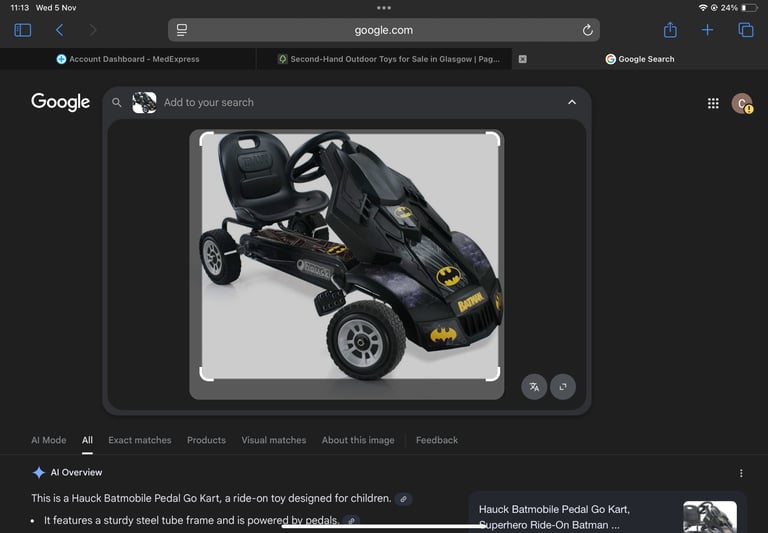The height and width of the screenshot is (533, 768).
Task: Click the 11:13 clock text
Action: (x=20, y=8)
